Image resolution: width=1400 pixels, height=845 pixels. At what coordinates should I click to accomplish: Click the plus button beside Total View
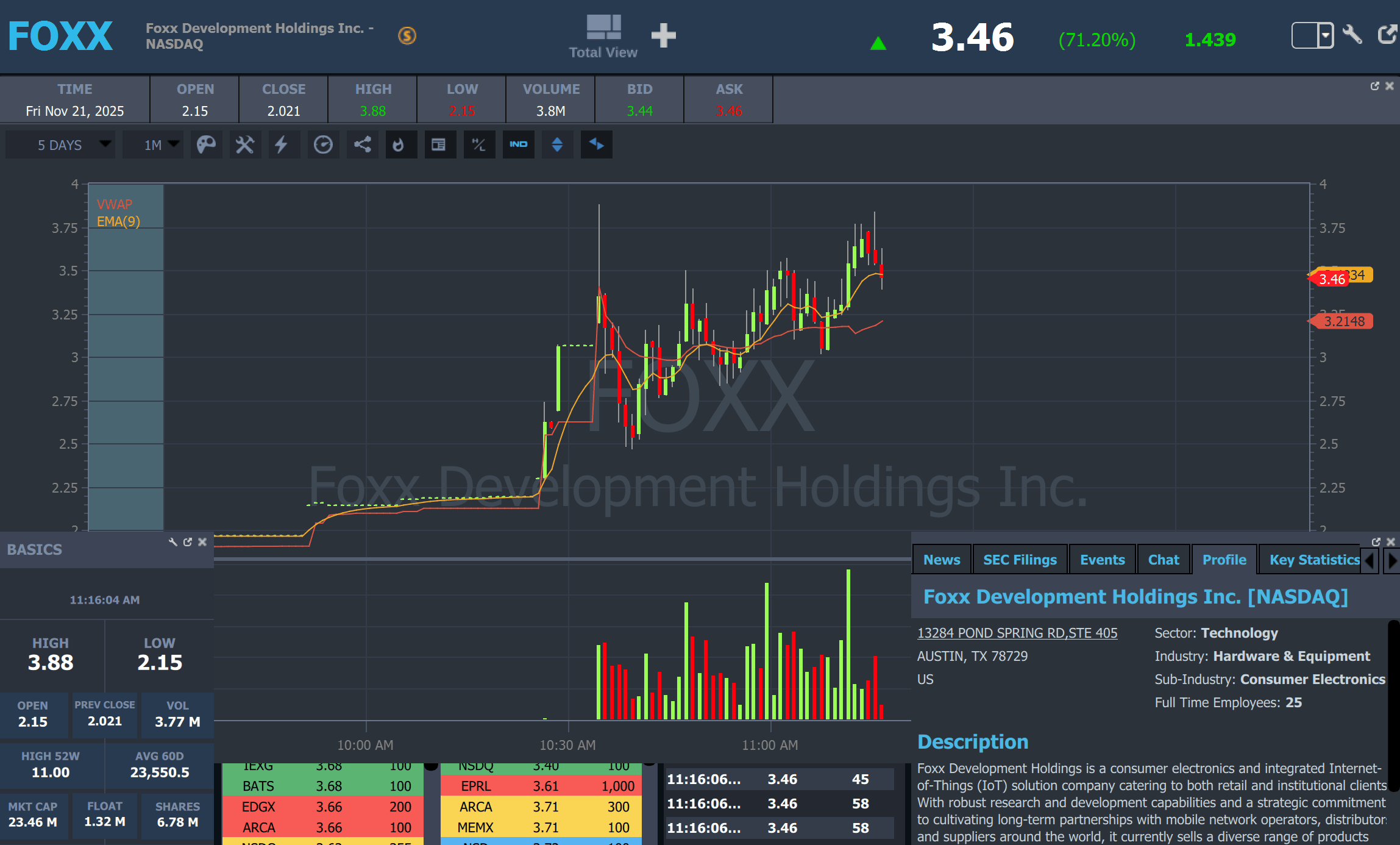coord(663,36)
